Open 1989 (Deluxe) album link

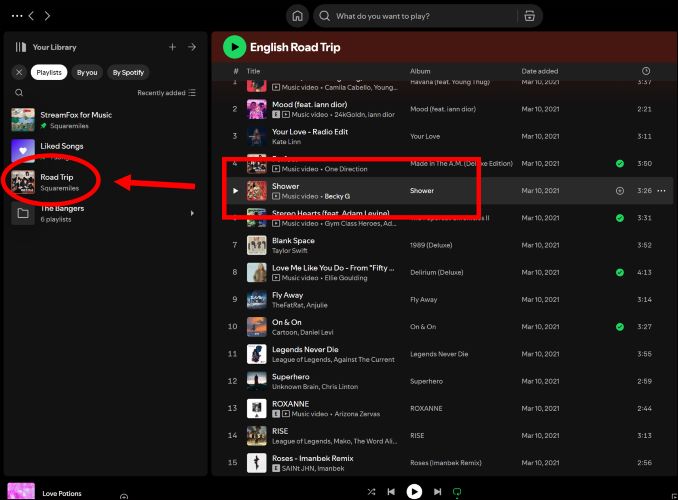pos(431,245)
